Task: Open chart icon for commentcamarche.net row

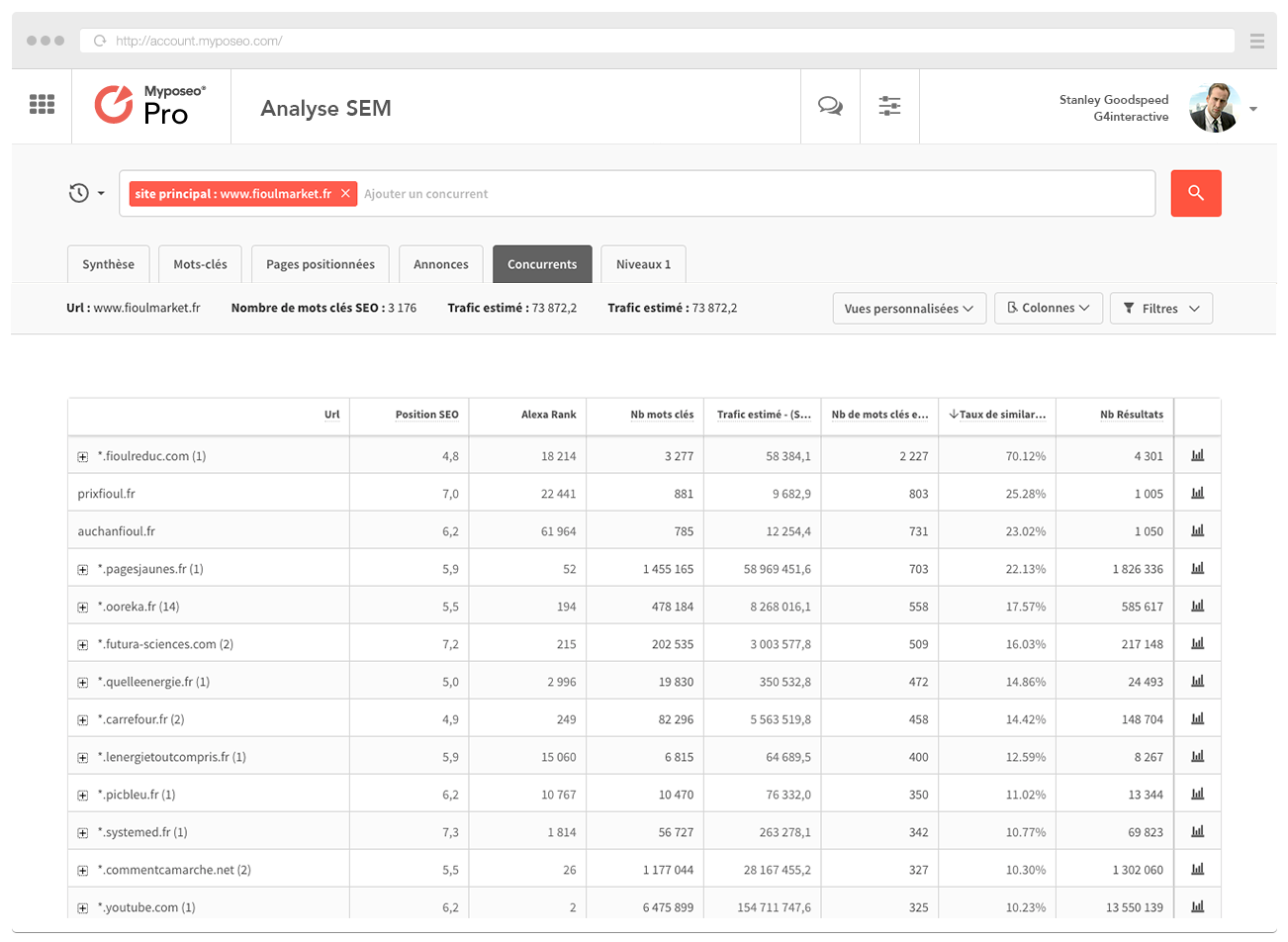Action: tap(1198, 869)
